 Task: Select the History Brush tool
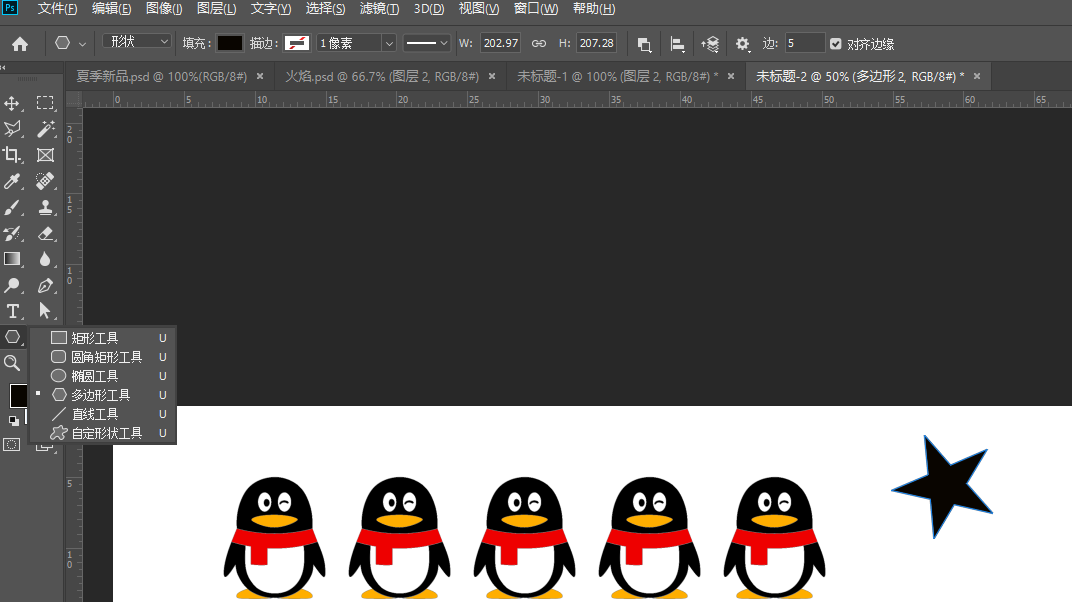[12, 233]
